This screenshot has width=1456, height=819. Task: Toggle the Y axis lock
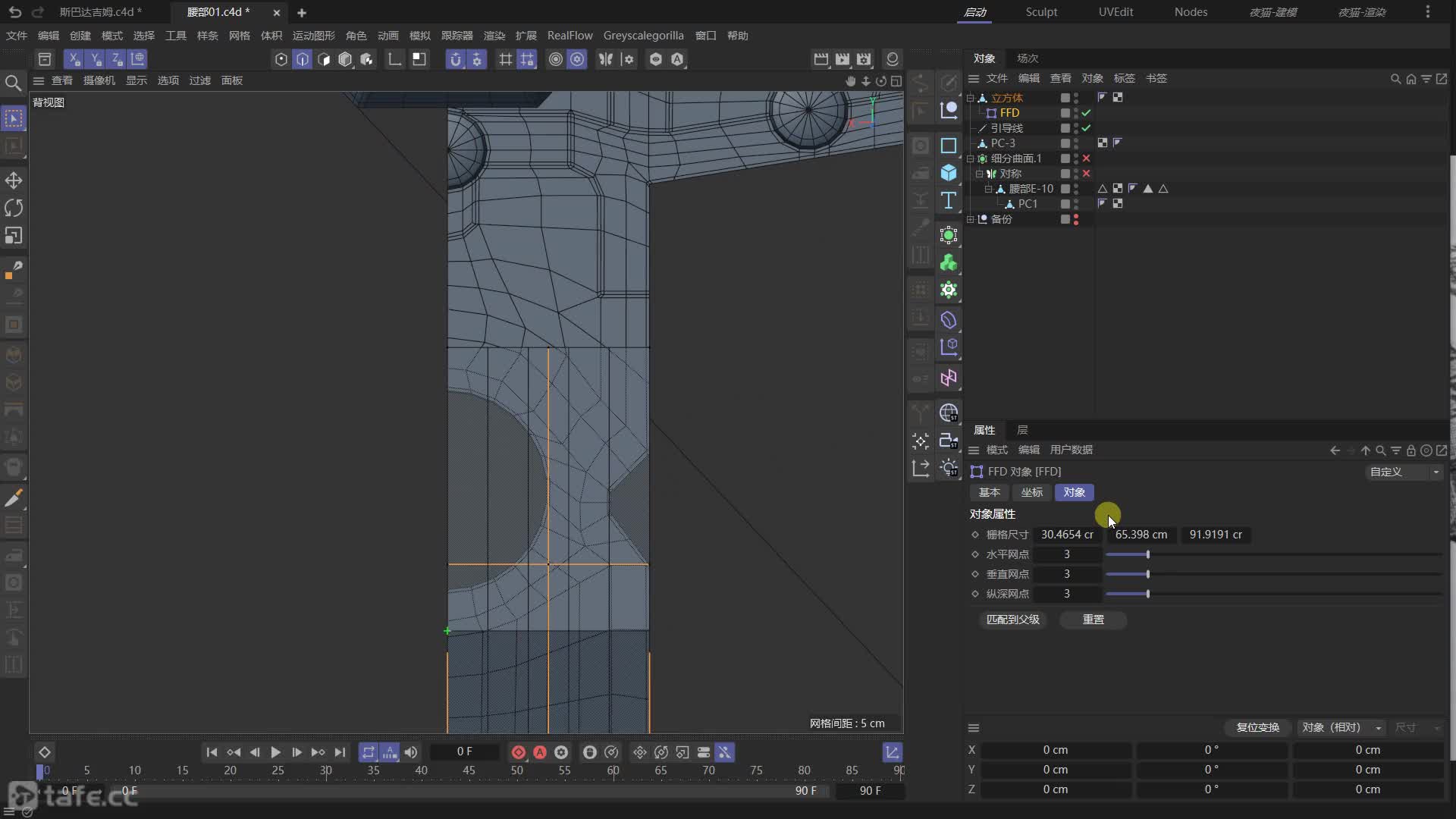pyautogui.click(x=95, y=59)
